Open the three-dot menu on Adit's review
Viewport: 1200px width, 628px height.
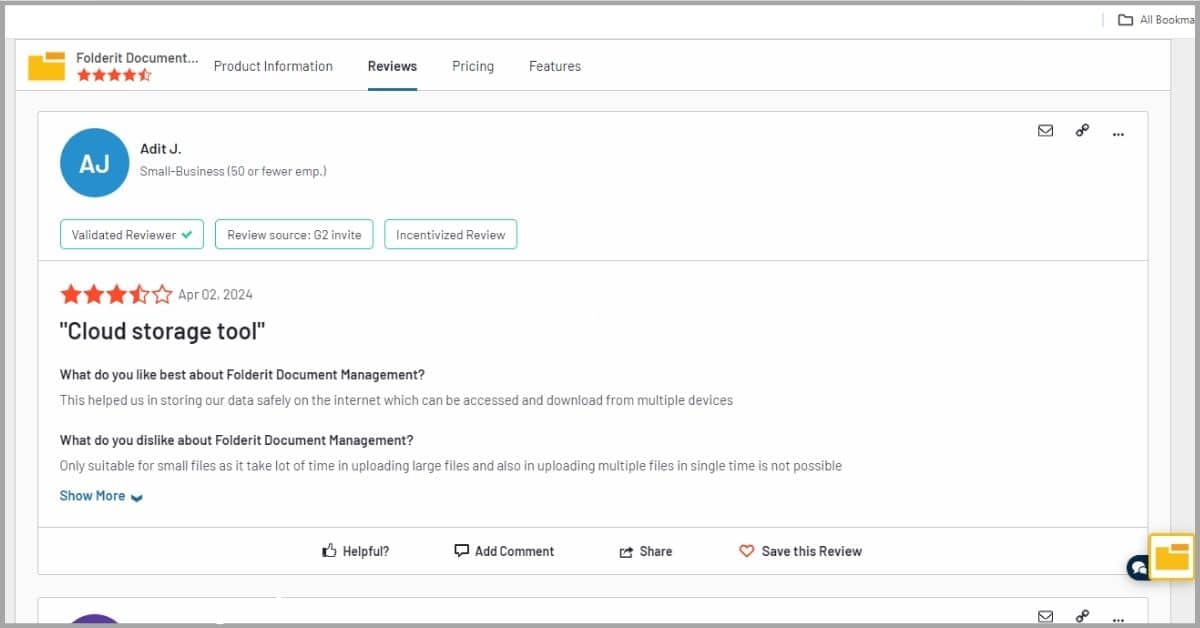(1118, 132)
